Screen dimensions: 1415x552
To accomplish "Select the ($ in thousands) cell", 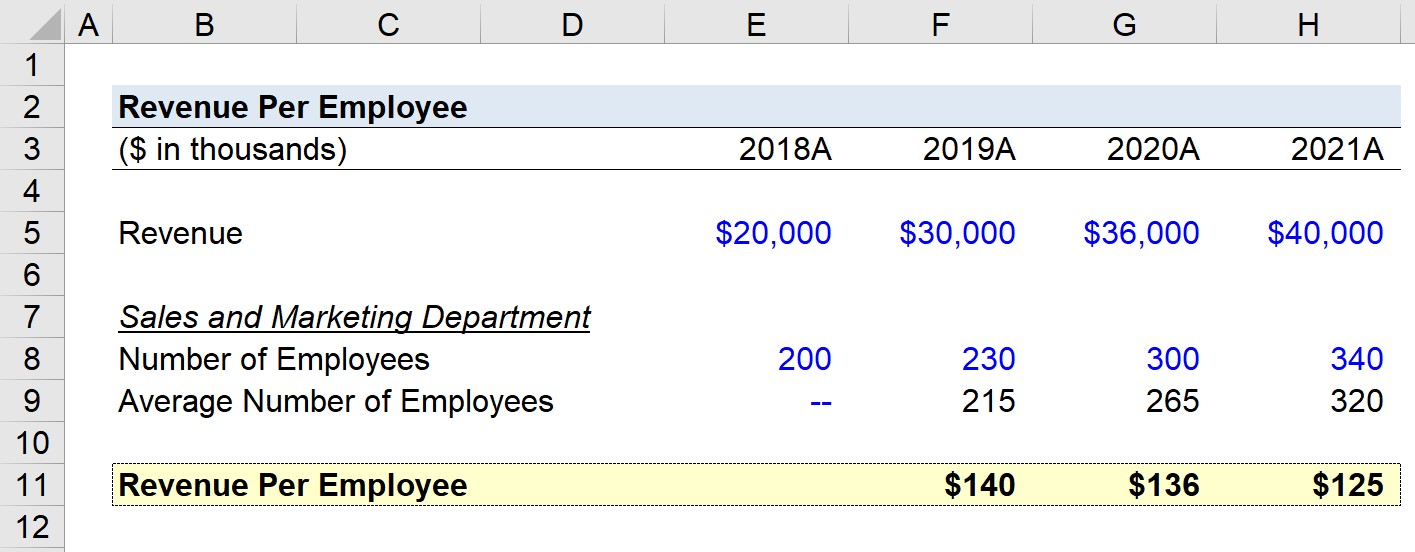I will 233,150.
